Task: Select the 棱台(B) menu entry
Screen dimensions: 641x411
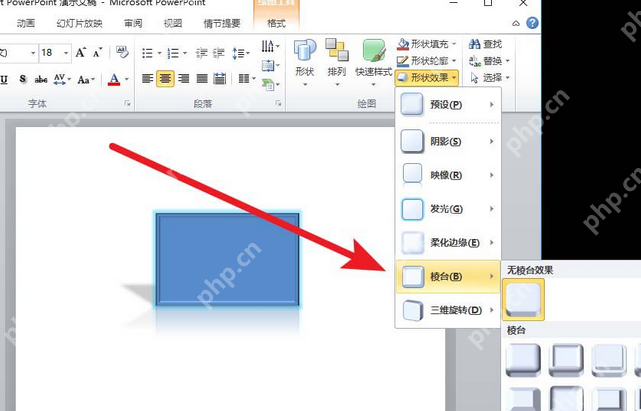Action: (448, 276)
